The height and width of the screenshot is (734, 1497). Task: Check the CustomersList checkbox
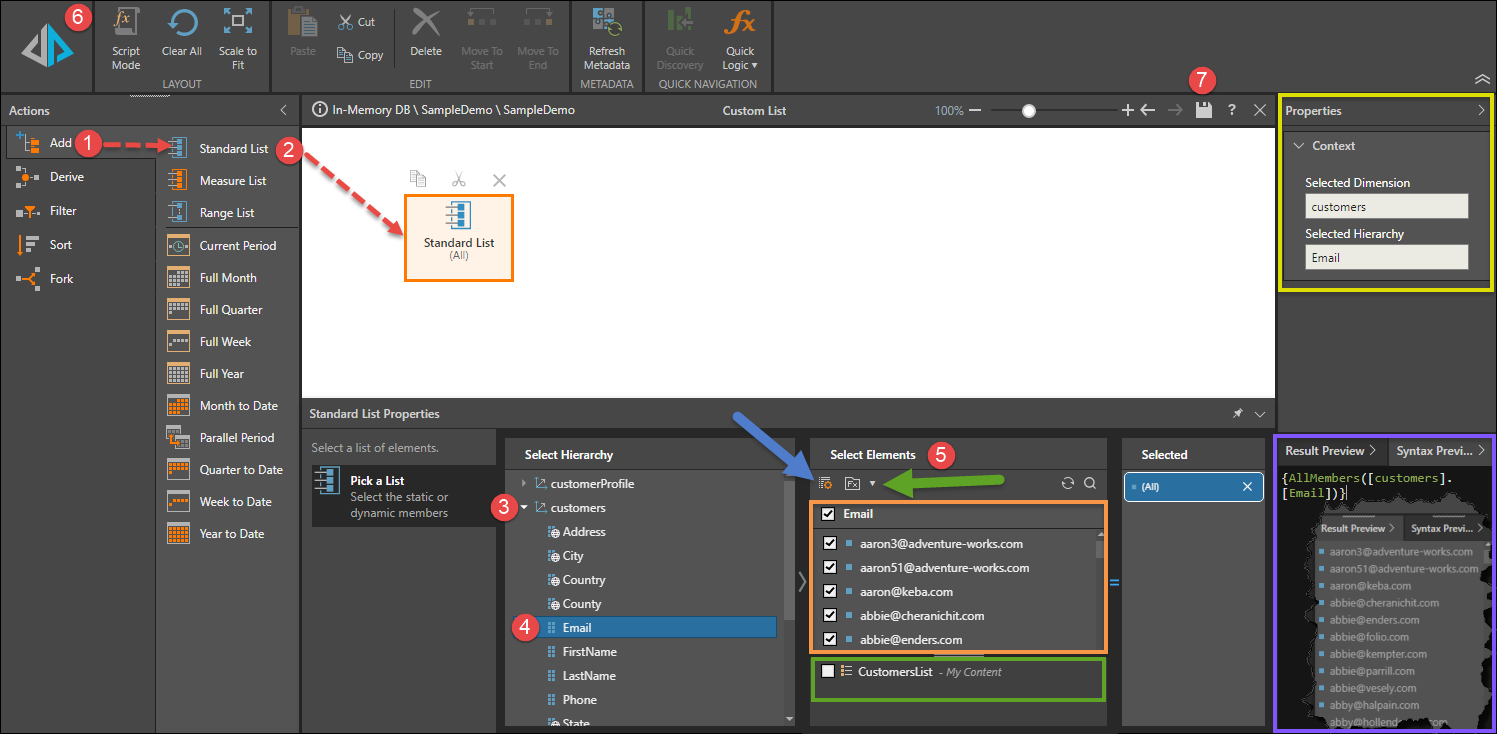[828, 672]
